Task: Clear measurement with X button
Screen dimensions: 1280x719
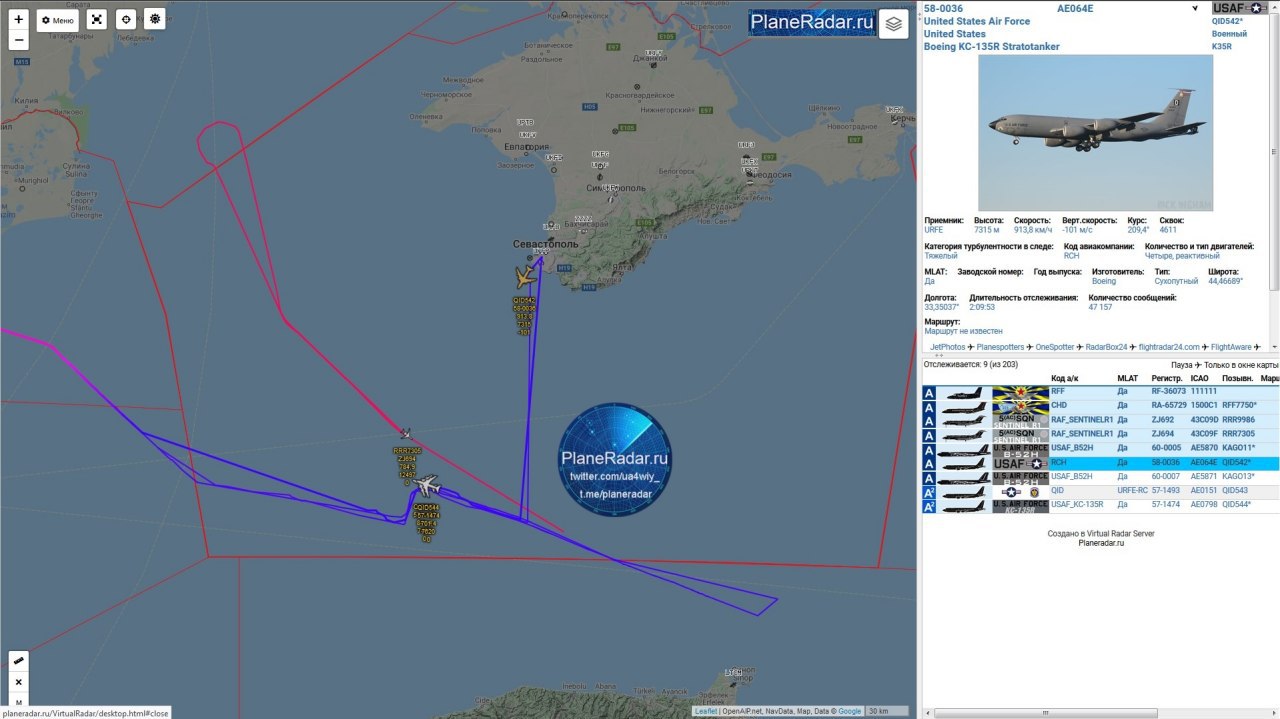Action: tap(19, 682)
